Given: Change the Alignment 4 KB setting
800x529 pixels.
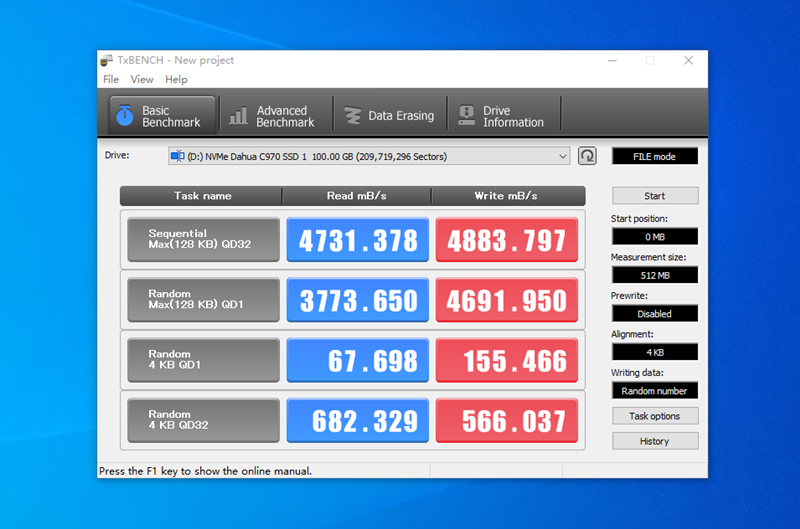Looking at the screenshot, I should tap(655, 352).
